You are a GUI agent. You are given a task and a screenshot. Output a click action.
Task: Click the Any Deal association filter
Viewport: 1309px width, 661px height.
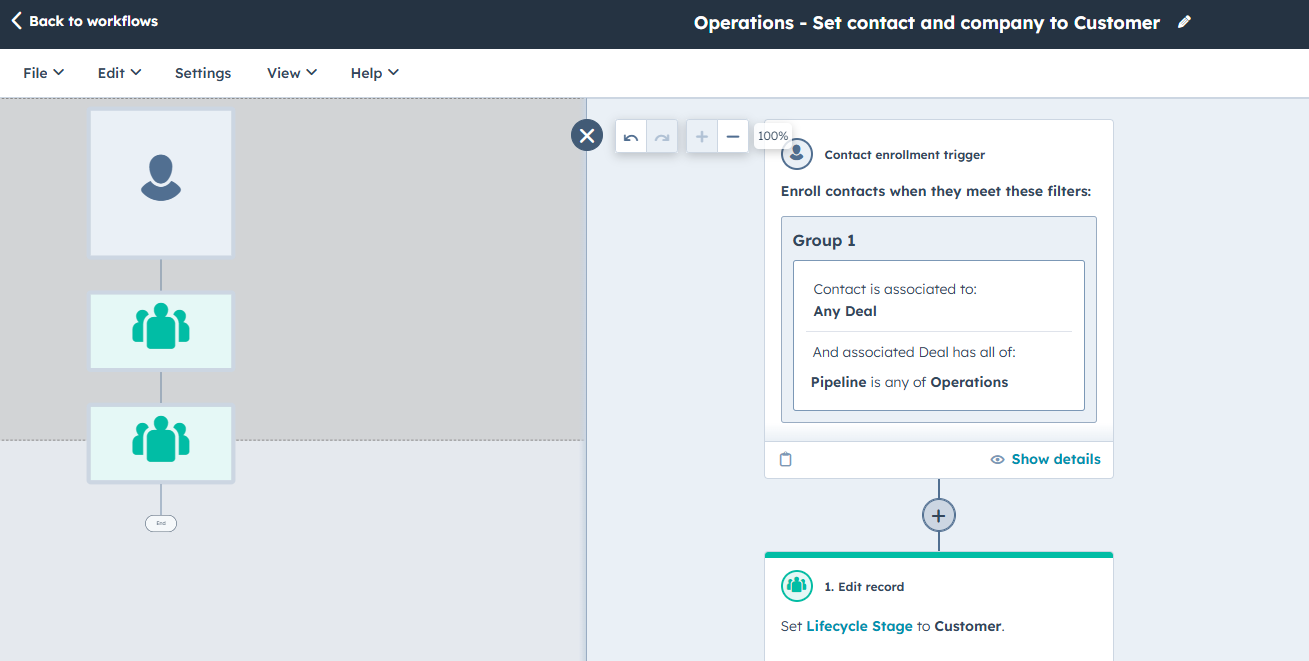pos(845,311)
